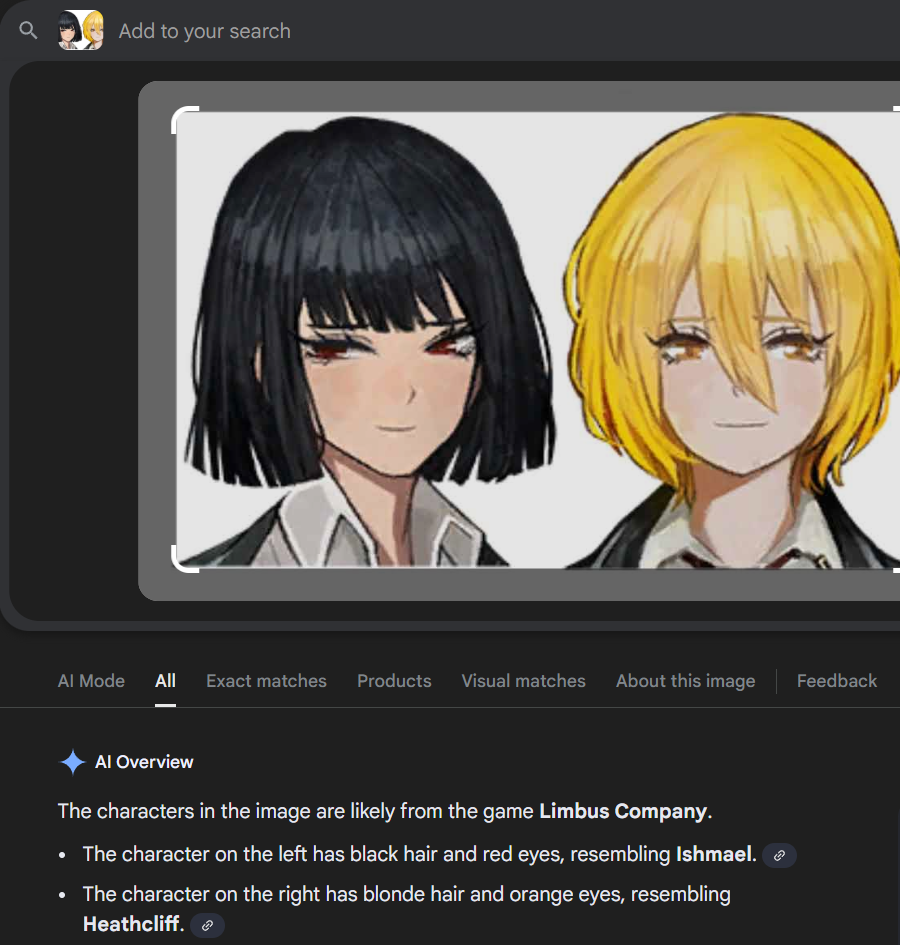
Task: Switch to the AI Mode tab
Action: point(91,681)
